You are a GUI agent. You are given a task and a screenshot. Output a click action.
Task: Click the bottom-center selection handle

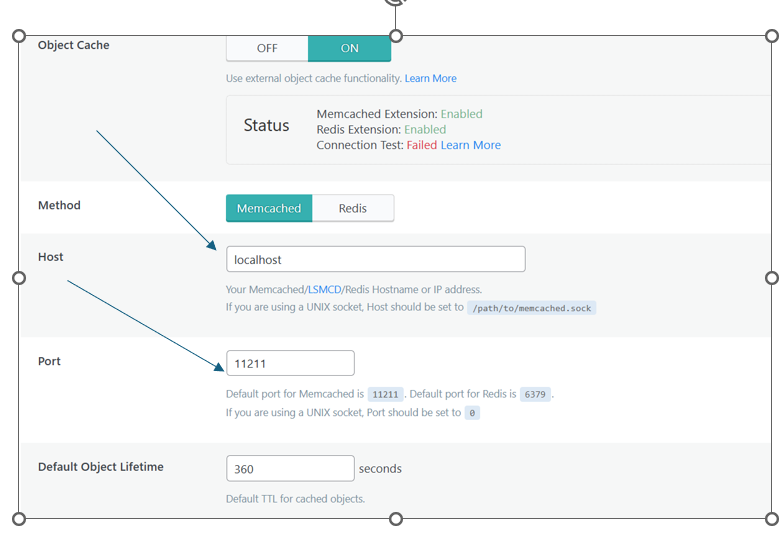click(x=395, y=519)
